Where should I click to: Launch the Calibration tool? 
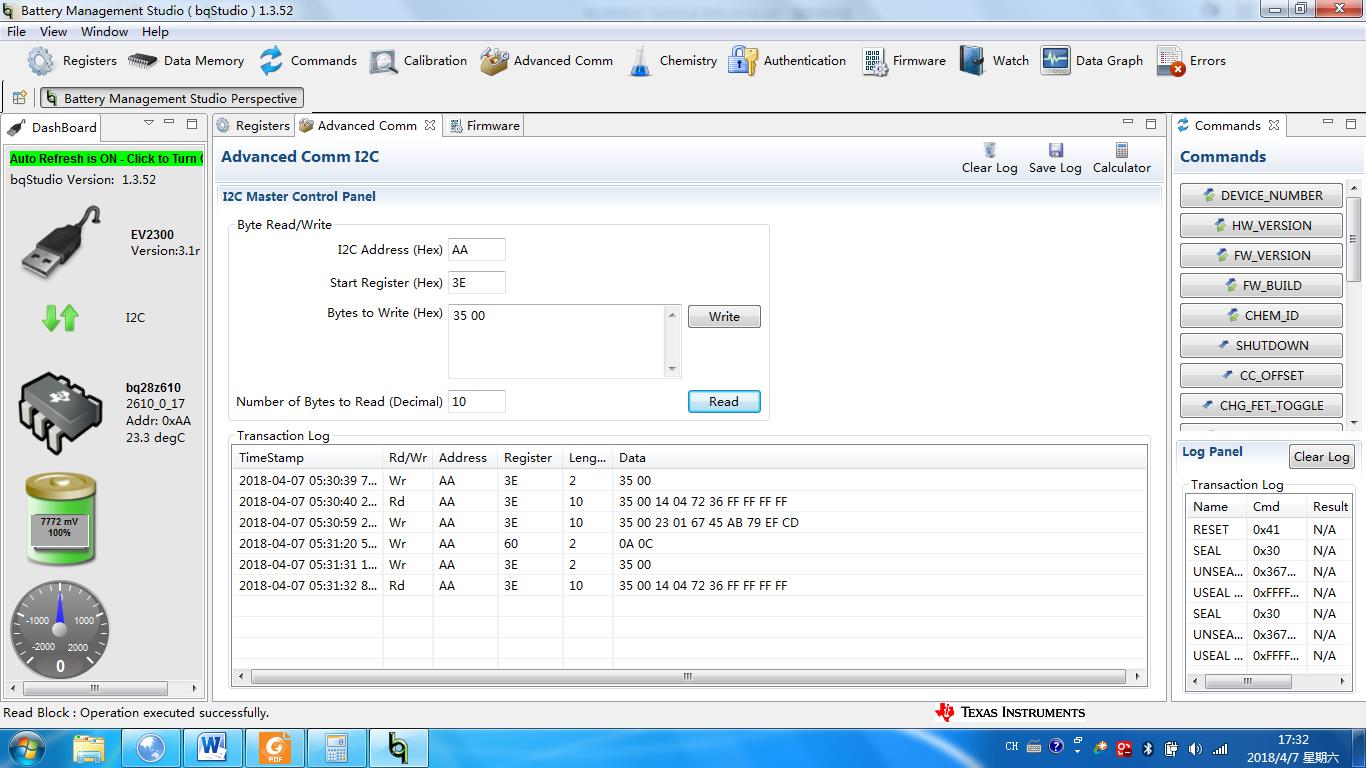(417, 61)
